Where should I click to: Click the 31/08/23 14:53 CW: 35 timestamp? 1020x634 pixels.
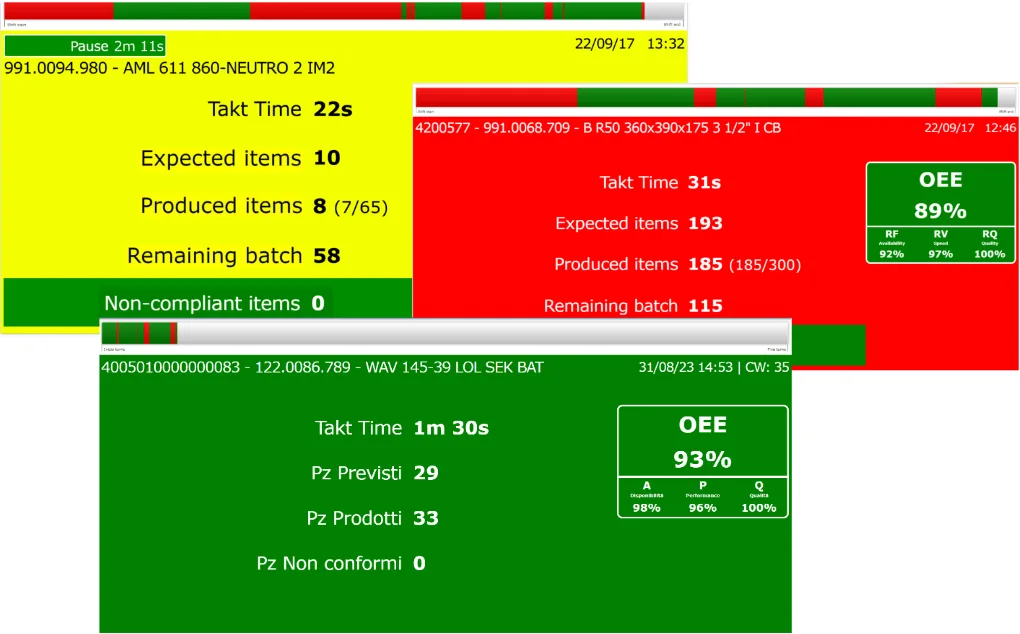[x=713, y=367]
